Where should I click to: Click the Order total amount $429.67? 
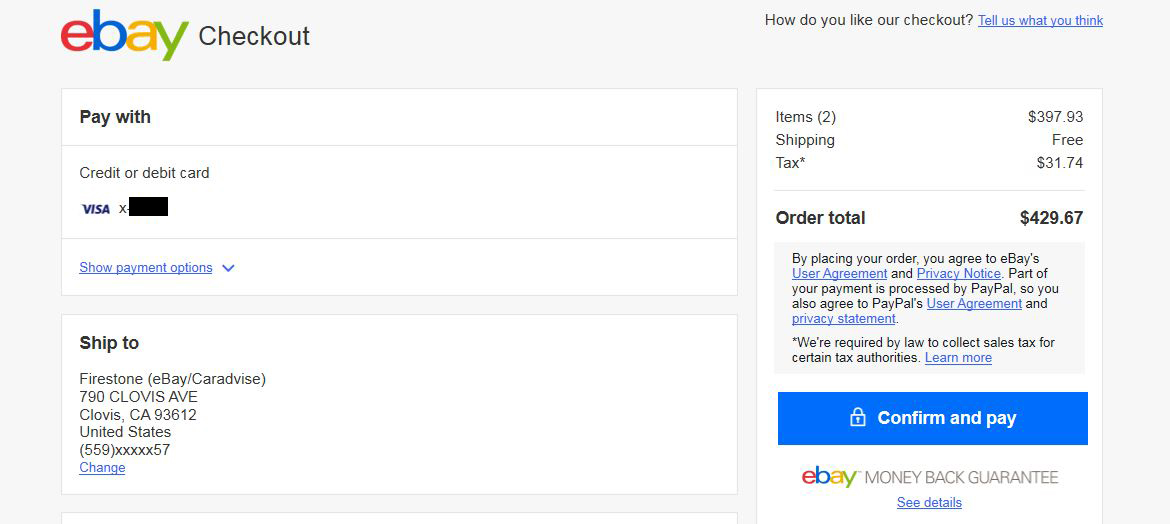1051,218
